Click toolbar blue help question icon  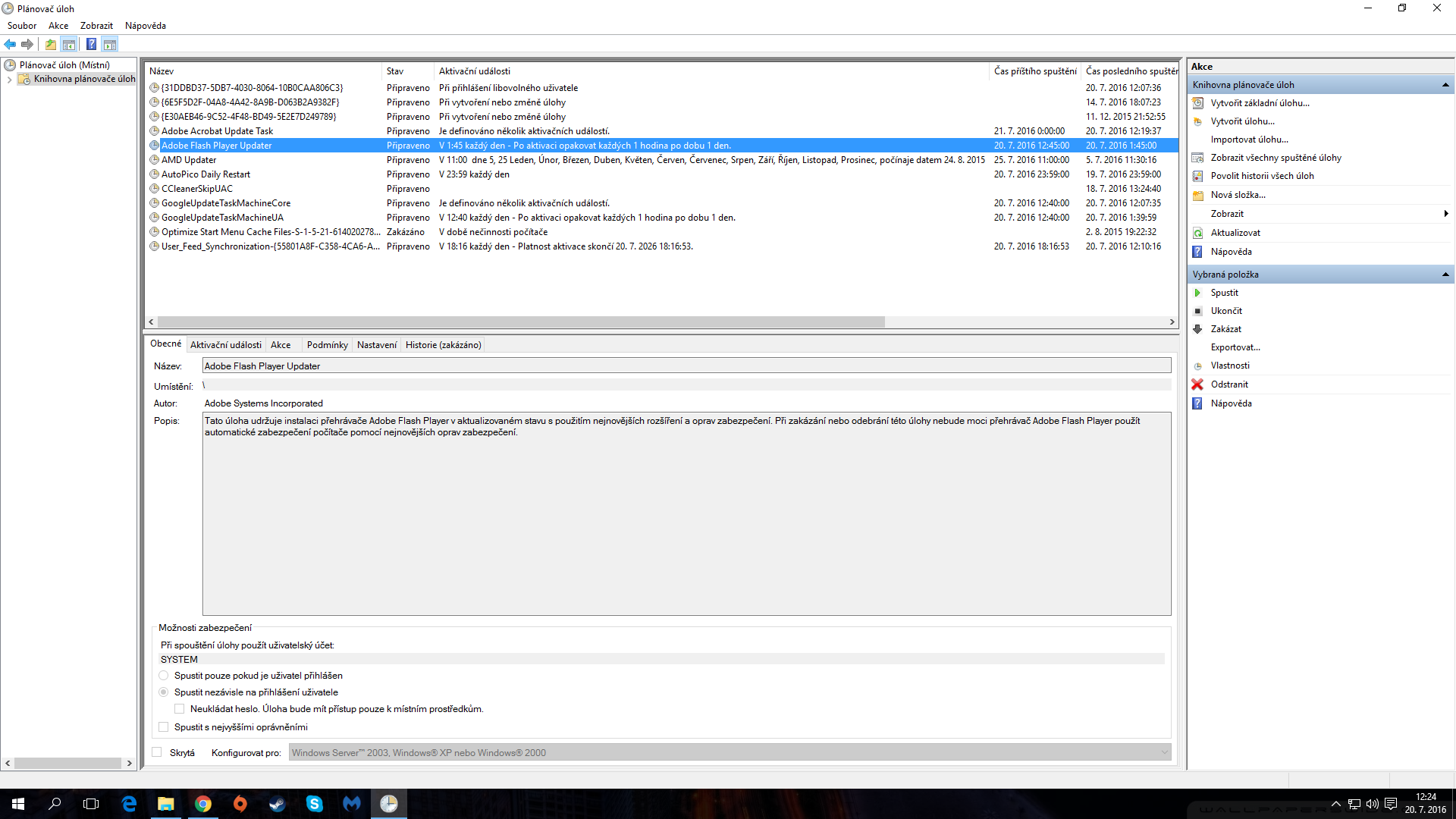pyautogui.click(x=91, y=44)
